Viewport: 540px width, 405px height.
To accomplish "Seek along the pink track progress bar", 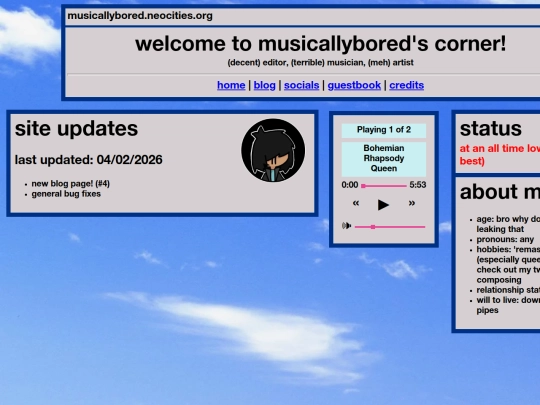I will tap(384, 186).
